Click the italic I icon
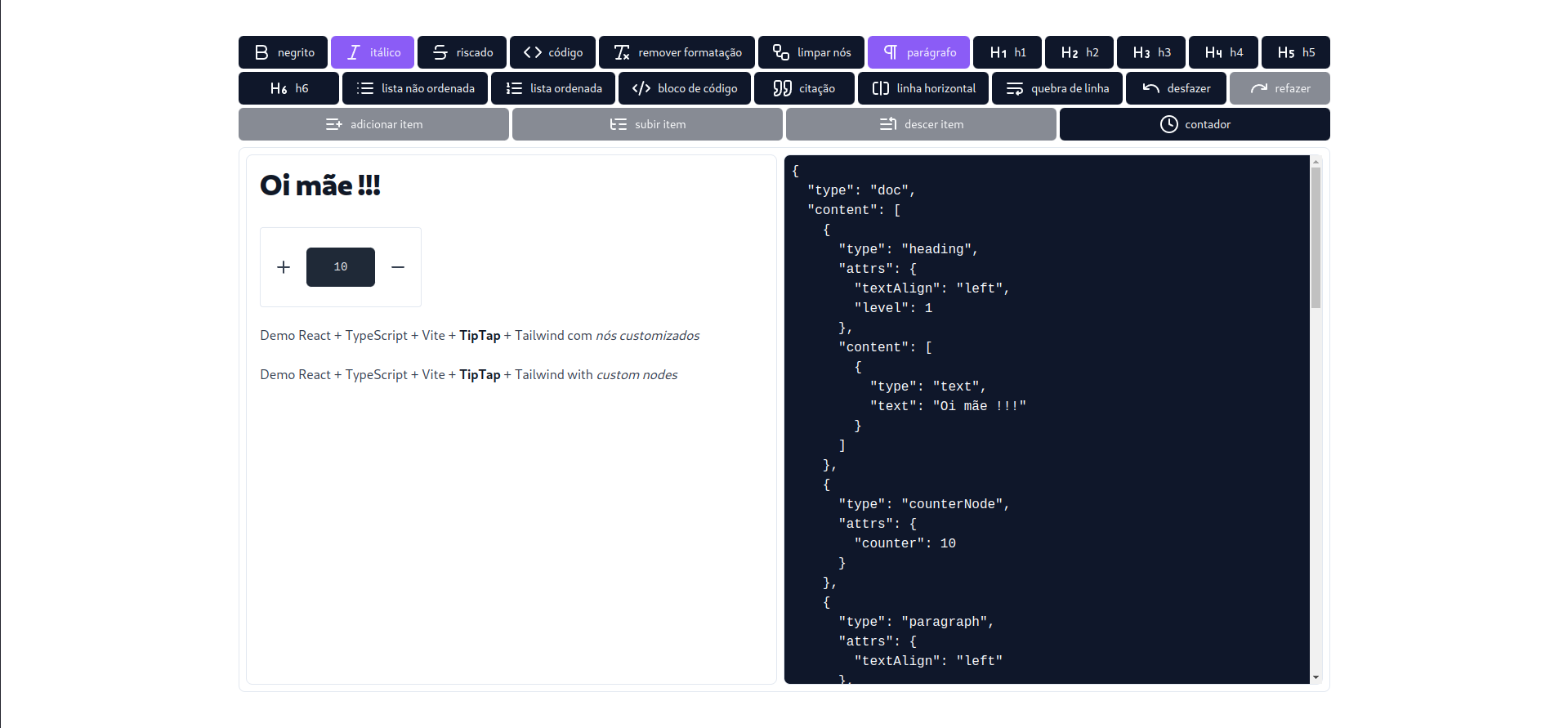This screenshot has height=728, width=1568. click(x=354, y=52)
